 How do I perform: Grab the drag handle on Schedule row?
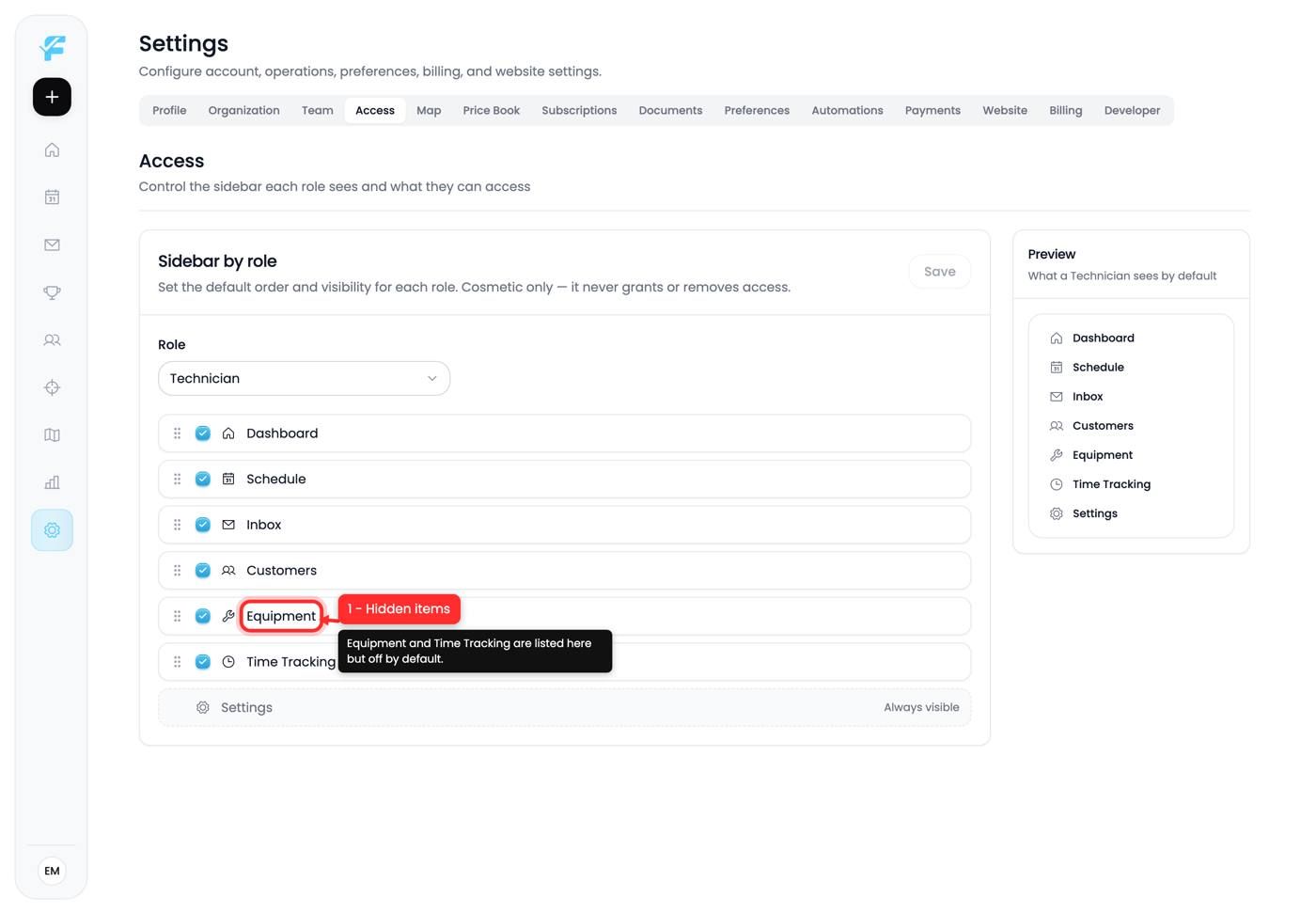coord(177,480)
